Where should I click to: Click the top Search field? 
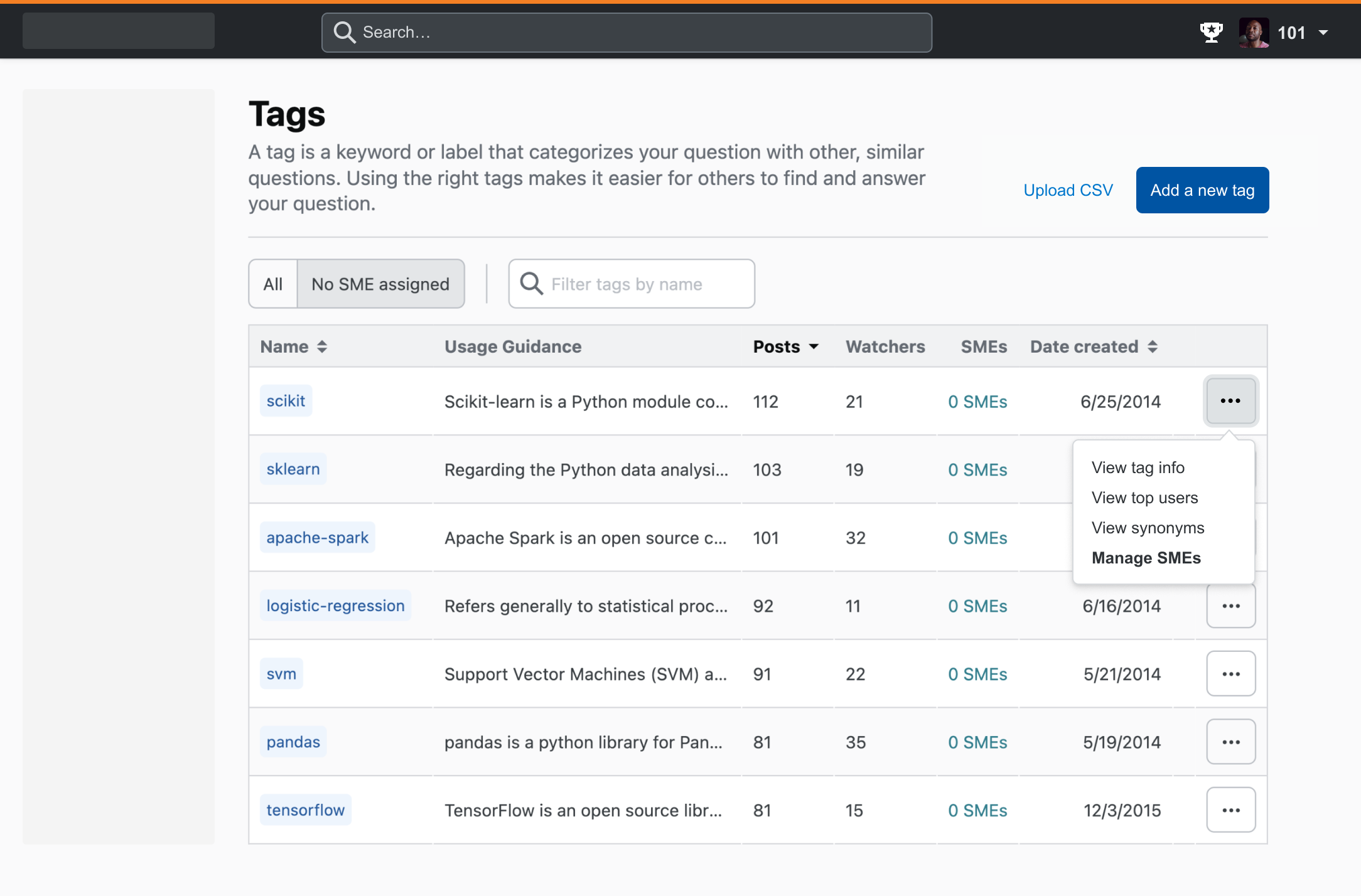(627, 33)
